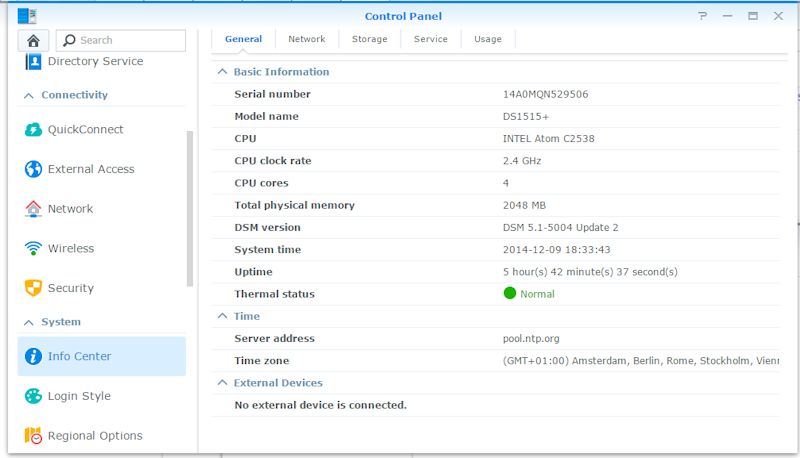Open the Security settings label
Screen dimensions: 800x458
click(71, 288)
